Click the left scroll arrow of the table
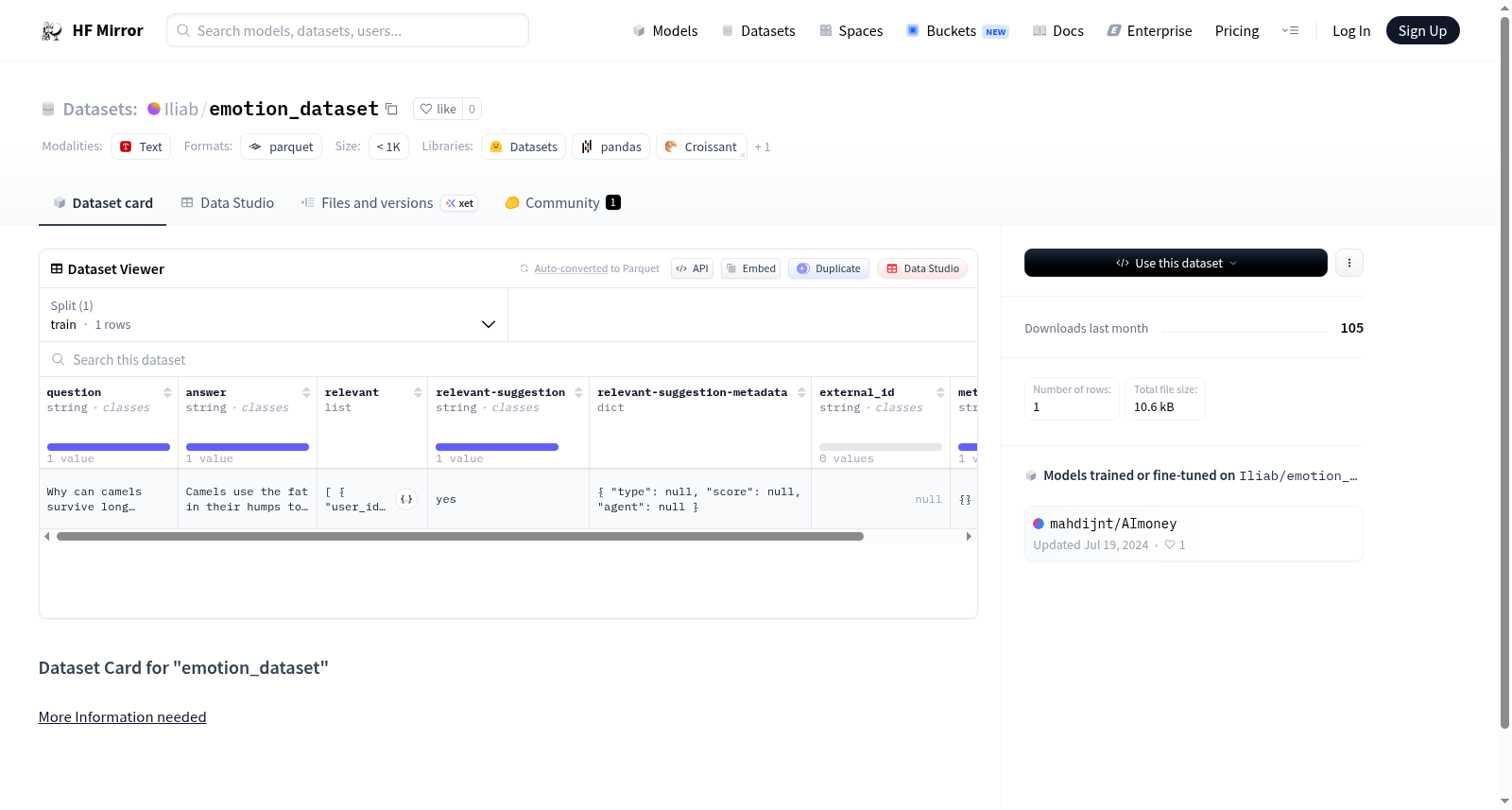 click(47, 536)
